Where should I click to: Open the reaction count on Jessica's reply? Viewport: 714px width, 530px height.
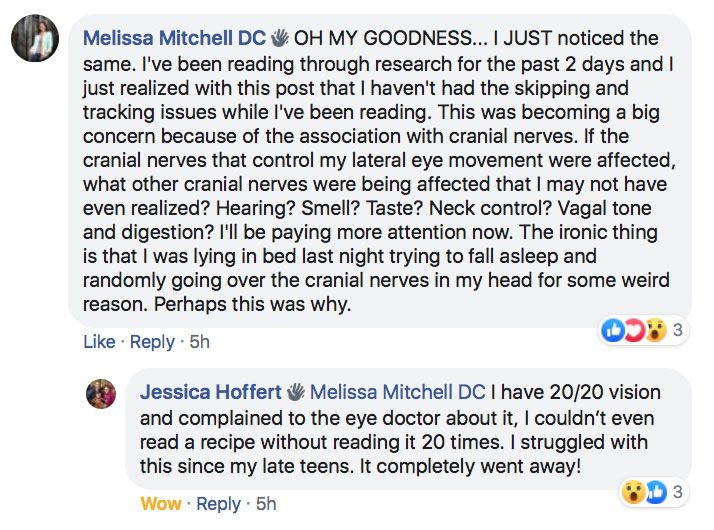676,492
